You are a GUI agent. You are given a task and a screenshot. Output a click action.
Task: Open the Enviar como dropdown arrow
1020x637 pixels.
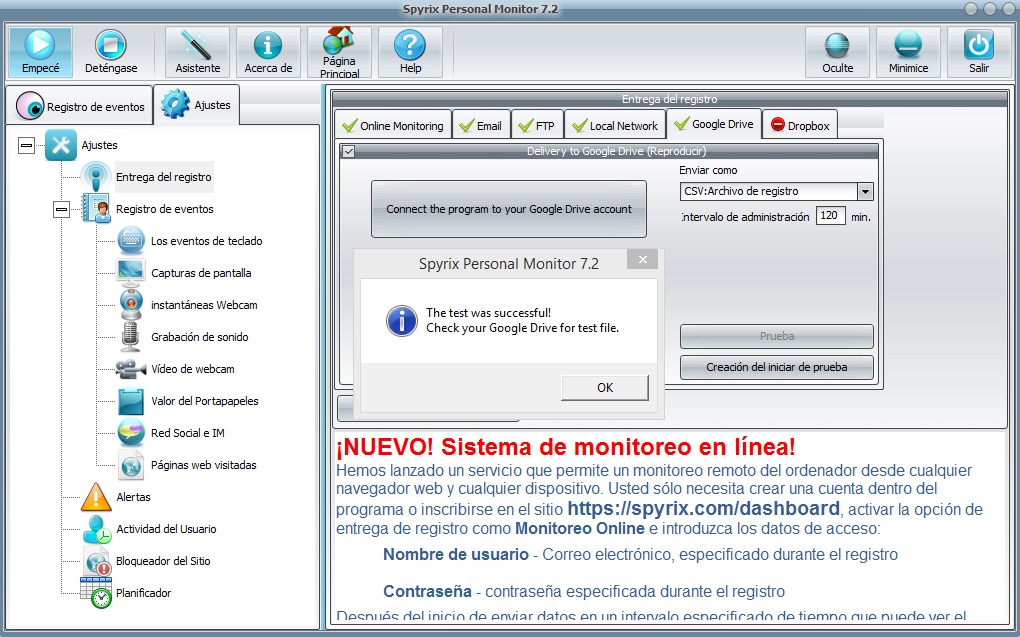[x=865, y=191]
